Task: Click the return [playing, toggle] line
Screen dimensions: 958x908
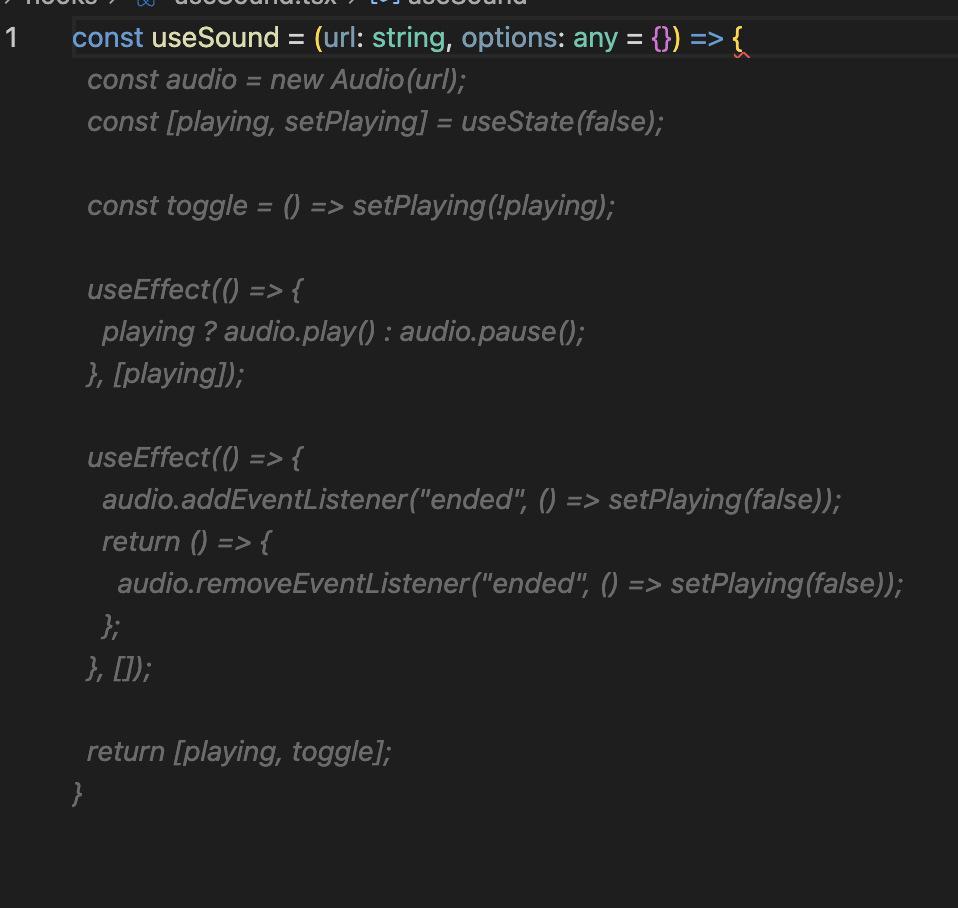Action: pyautogui.click(x=239, y=752)
